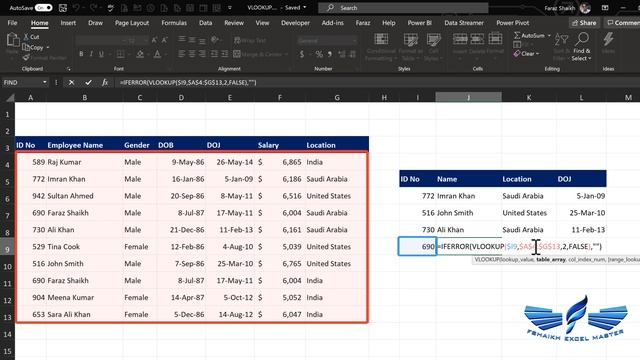Click cell with 'Tina Cook'
The width and height of the screenshot is (640, 360).
84,247
